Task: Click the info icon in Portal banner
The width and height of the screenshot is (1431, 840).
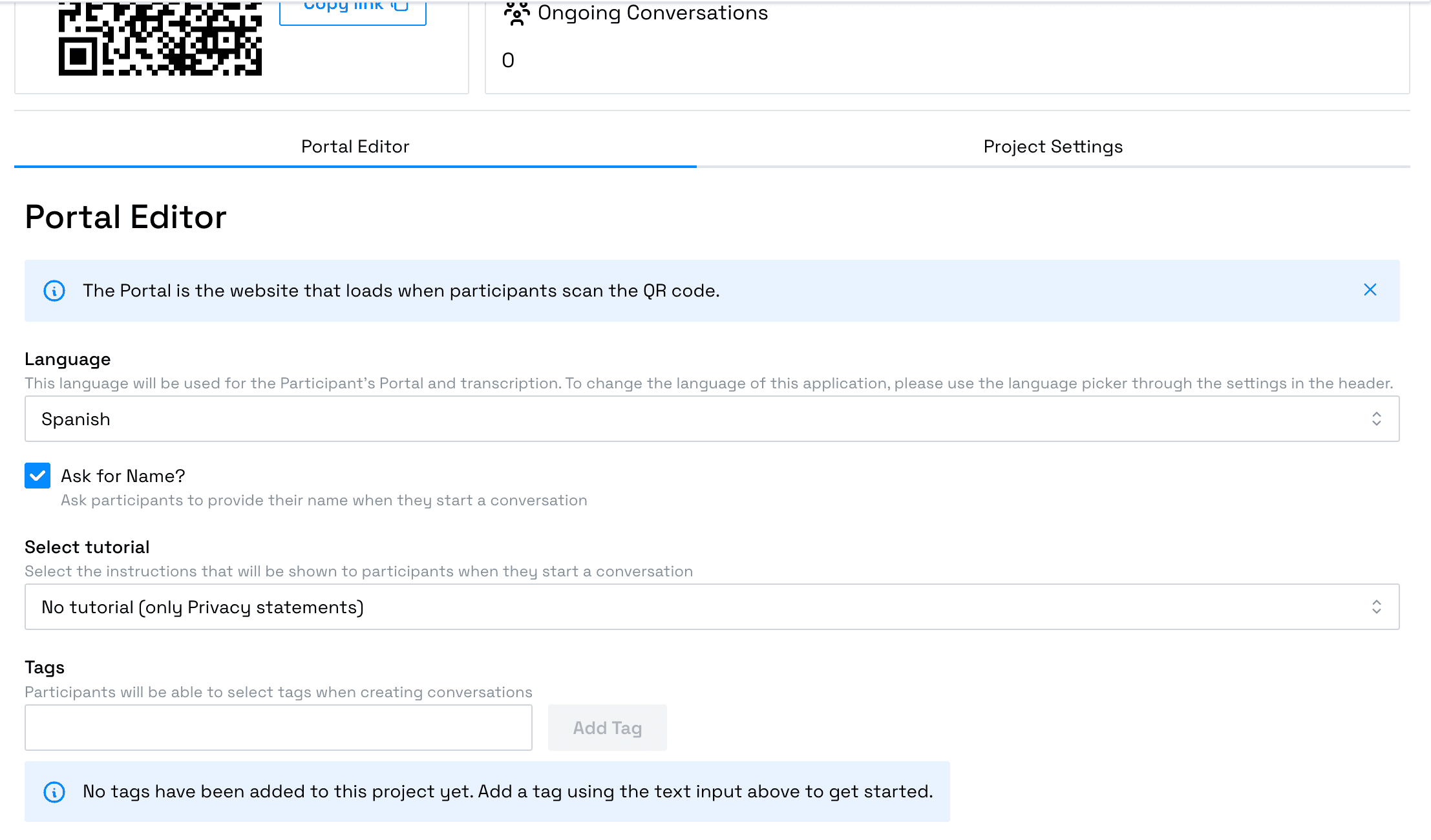Action: [54, 291]
